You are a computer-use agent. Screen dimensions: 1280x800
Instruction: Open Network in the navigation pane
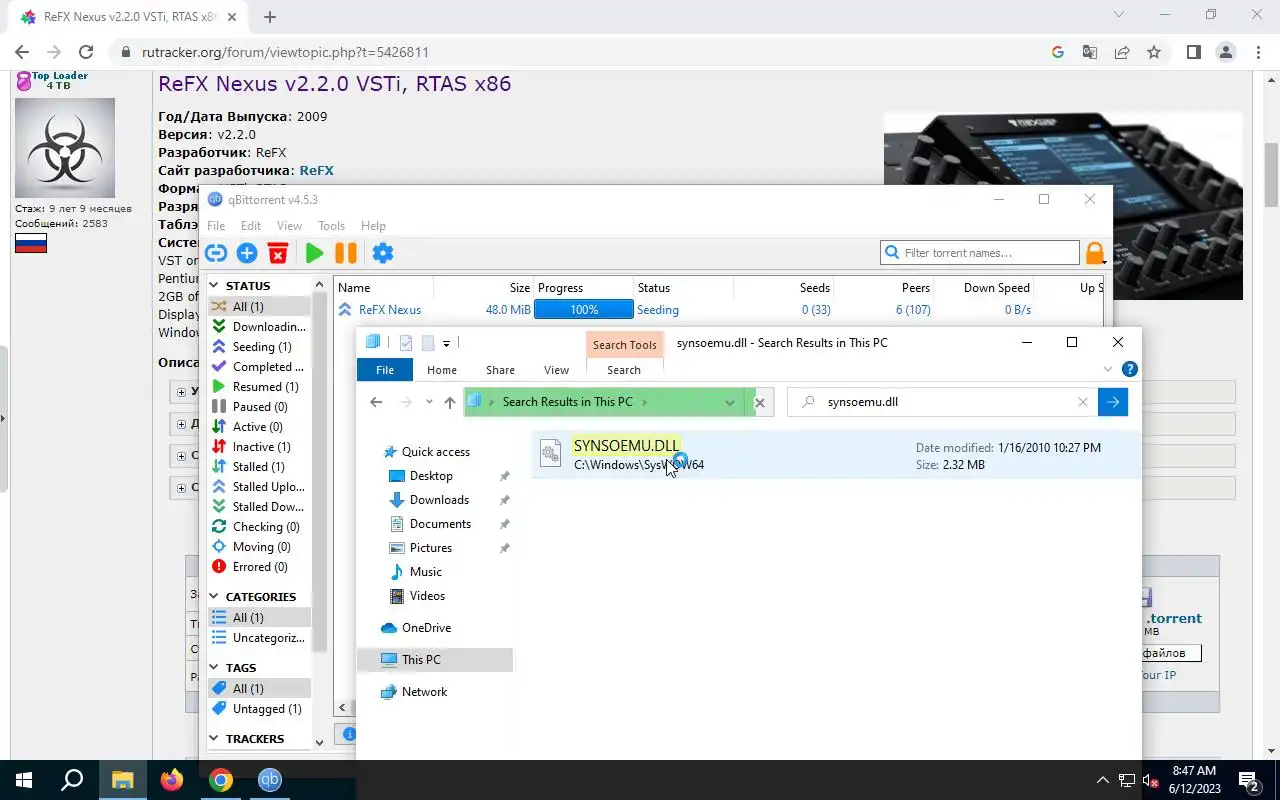tap(424, 692)
